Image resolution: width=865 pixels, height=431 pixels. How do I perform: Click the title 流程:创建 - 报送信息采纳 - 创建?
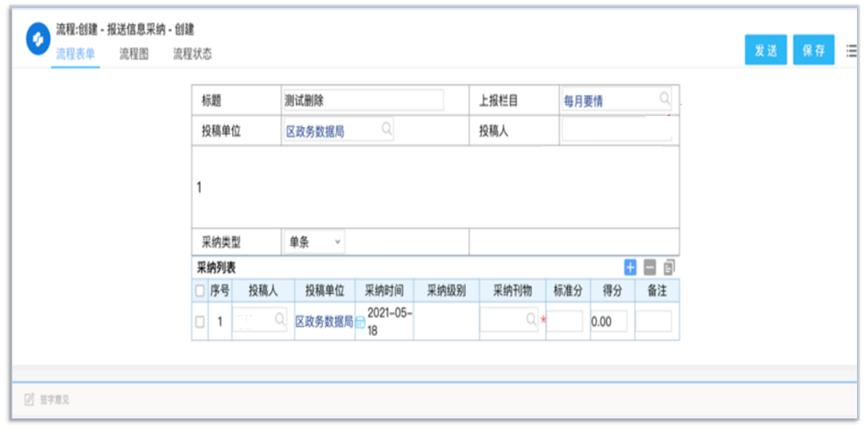(125, 30)
